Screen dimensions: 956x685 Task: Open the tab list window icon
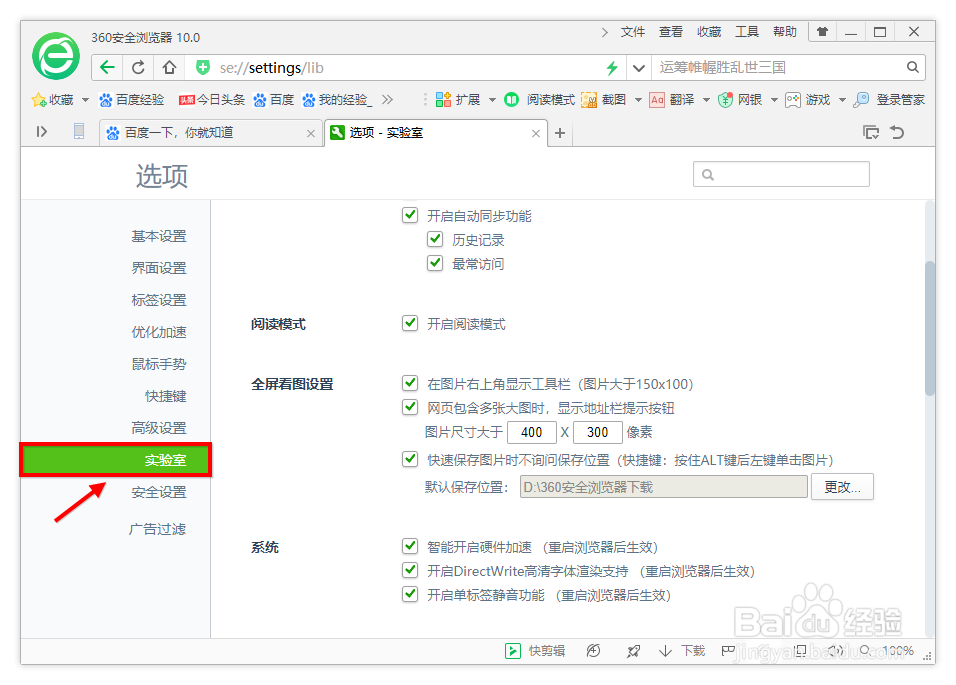click(871, 132)
